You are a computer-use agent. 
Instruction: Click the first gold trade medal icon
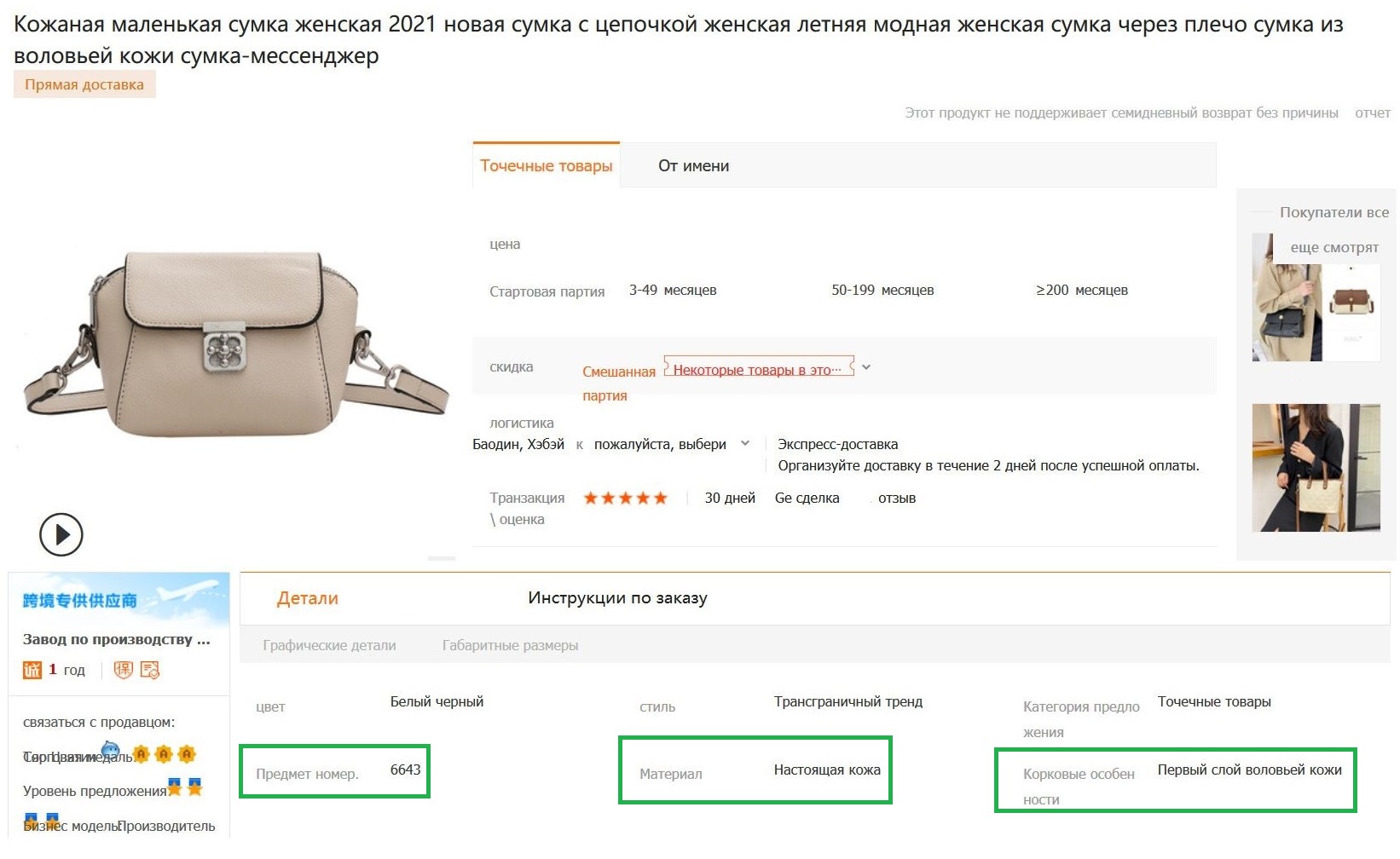142,754
